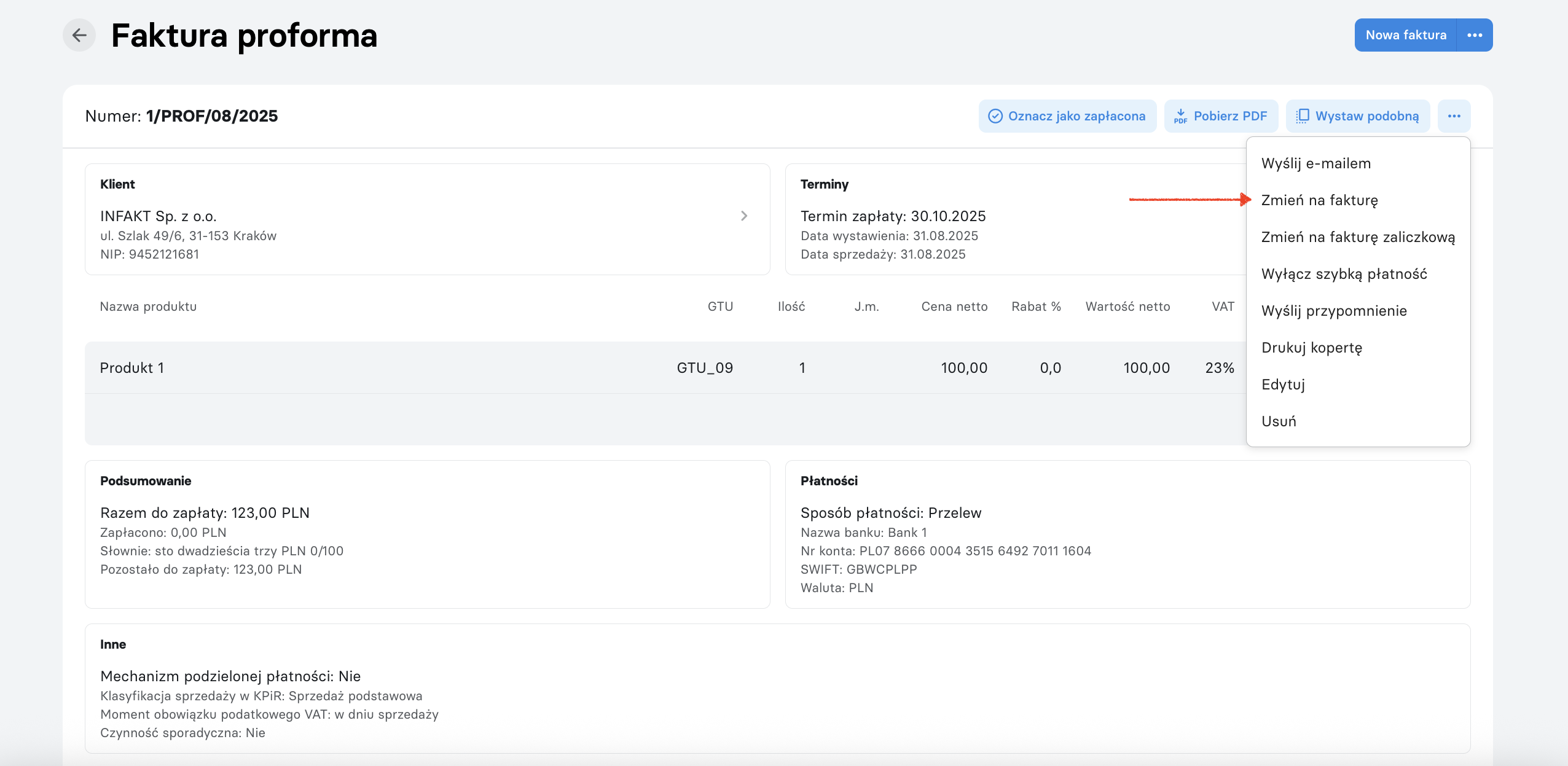Click the GTU_09 cell
Viewport: 1568px width, 766px height.
[705, 368]
